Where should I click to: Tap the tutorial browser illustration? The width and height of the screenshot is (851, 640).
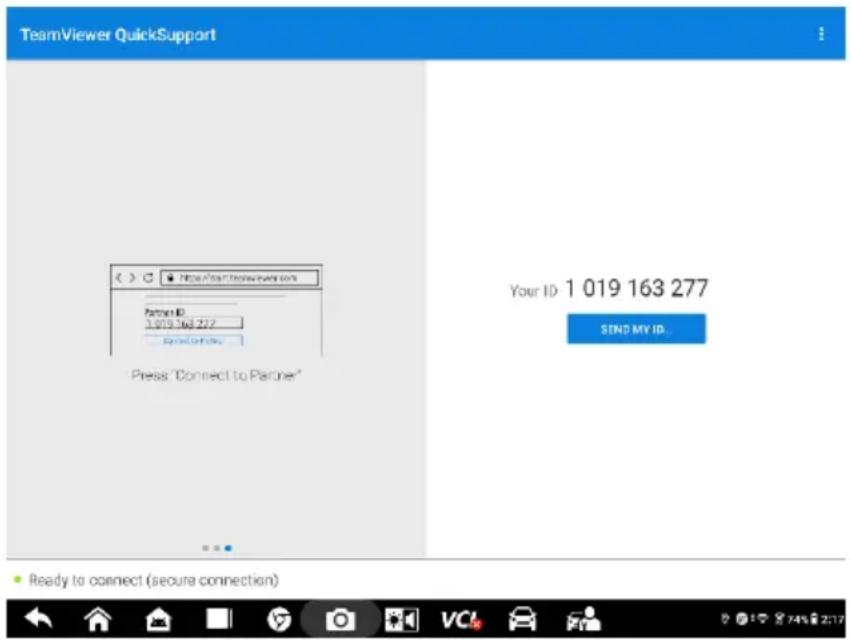tap(216, 309)
